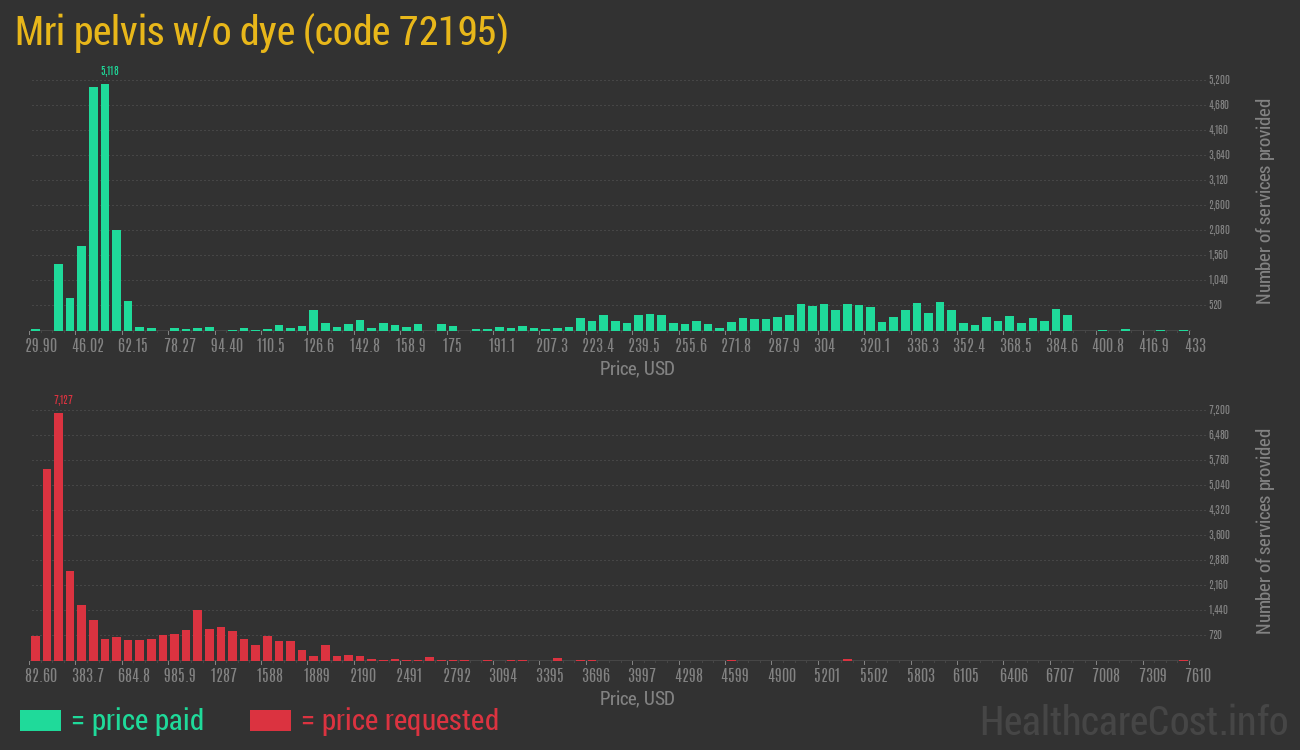Click the 7,200 y-axis tick on red chart
Viewport: 1300px width, 750px height.
1218,410
